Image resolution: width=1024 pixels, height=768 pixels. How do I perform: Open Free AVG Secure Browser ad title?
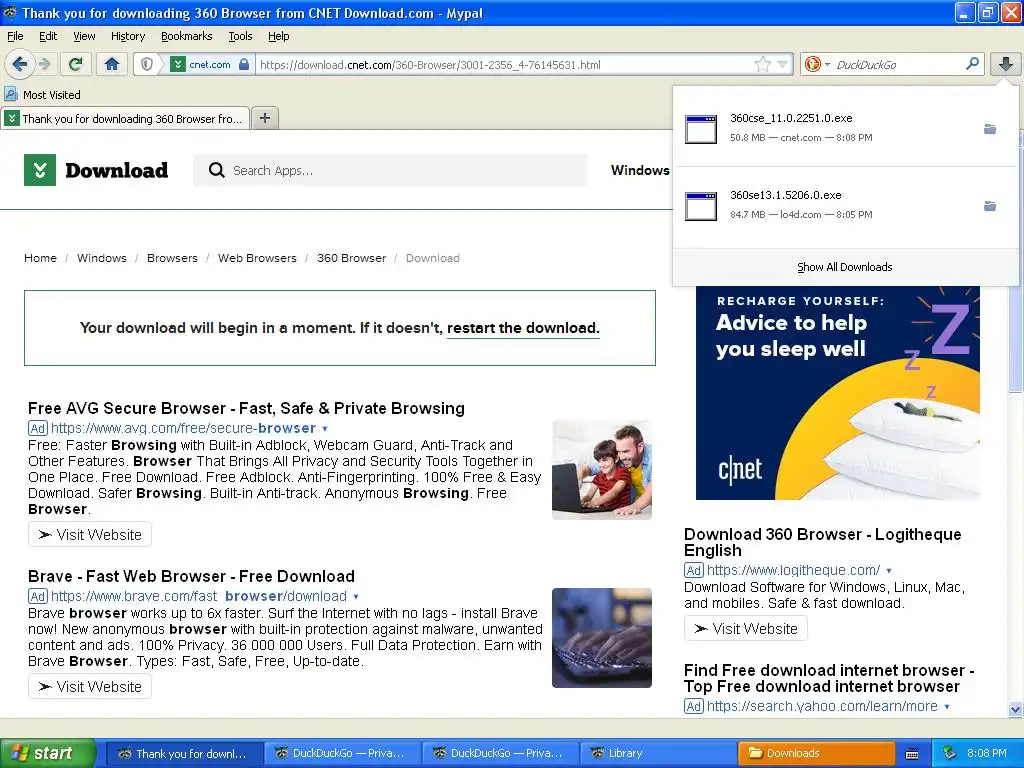(x=246, y=408)
